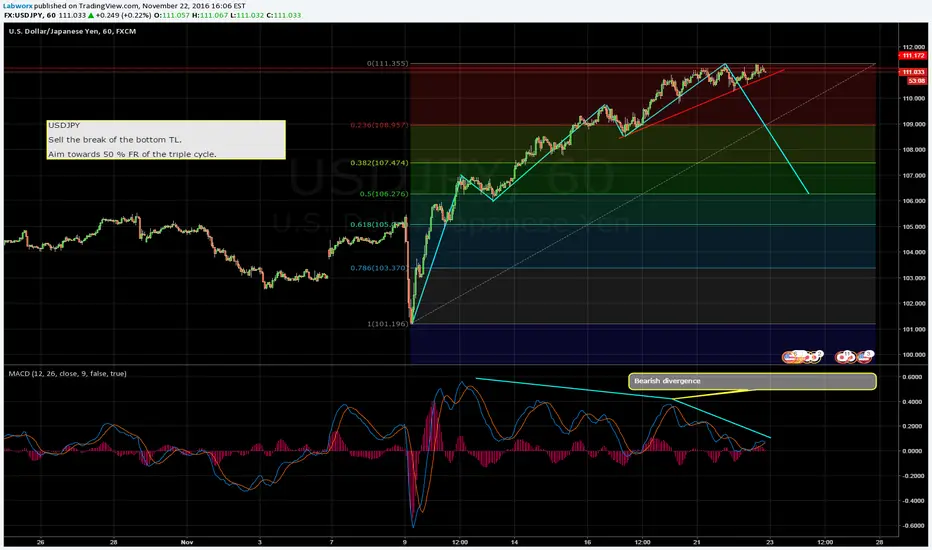Click the 53:08 countdown tag
Image resolution: width=932 pixels, height=550 pixels.
point(916,81)
